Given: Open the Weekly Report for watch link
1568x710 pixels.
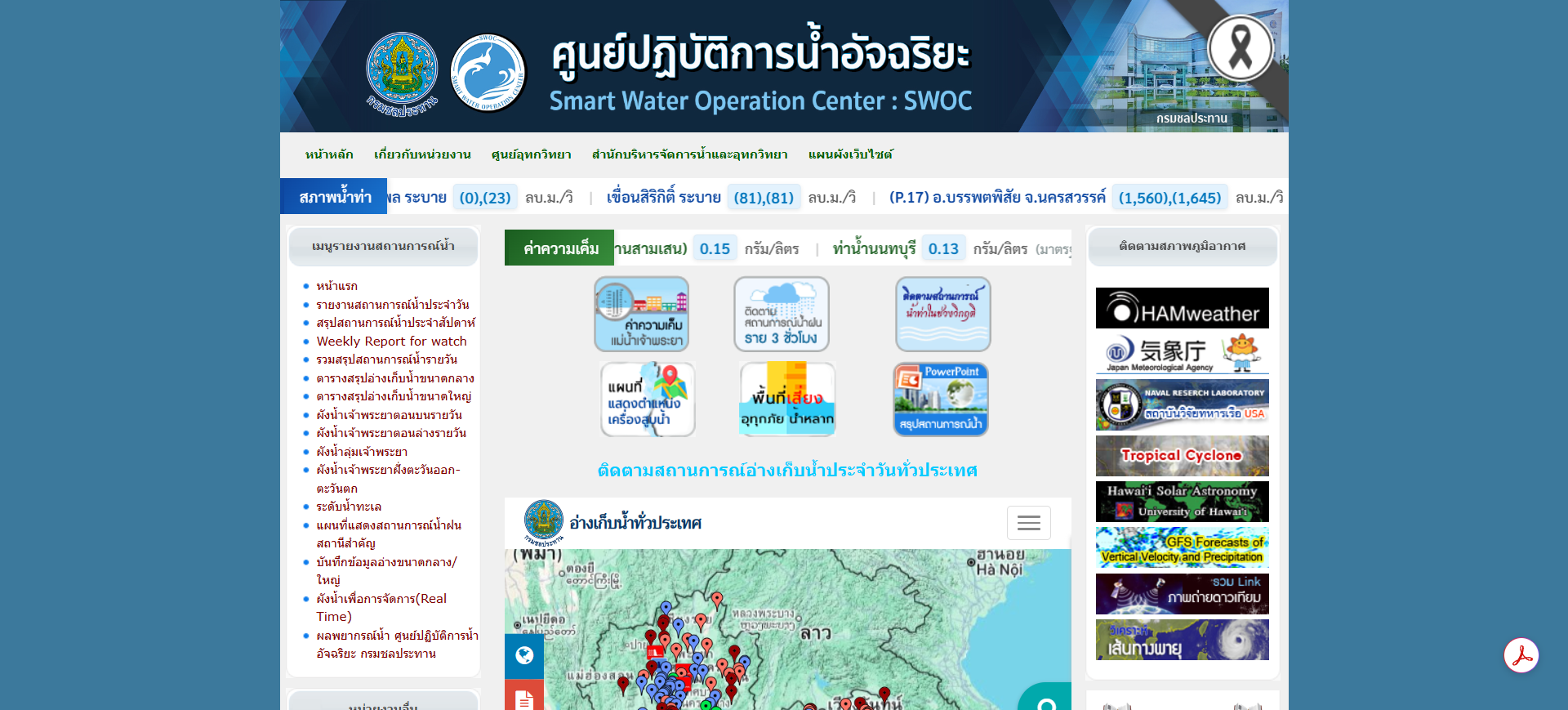Looking at the screenshot, I should [x=392, y=342].
